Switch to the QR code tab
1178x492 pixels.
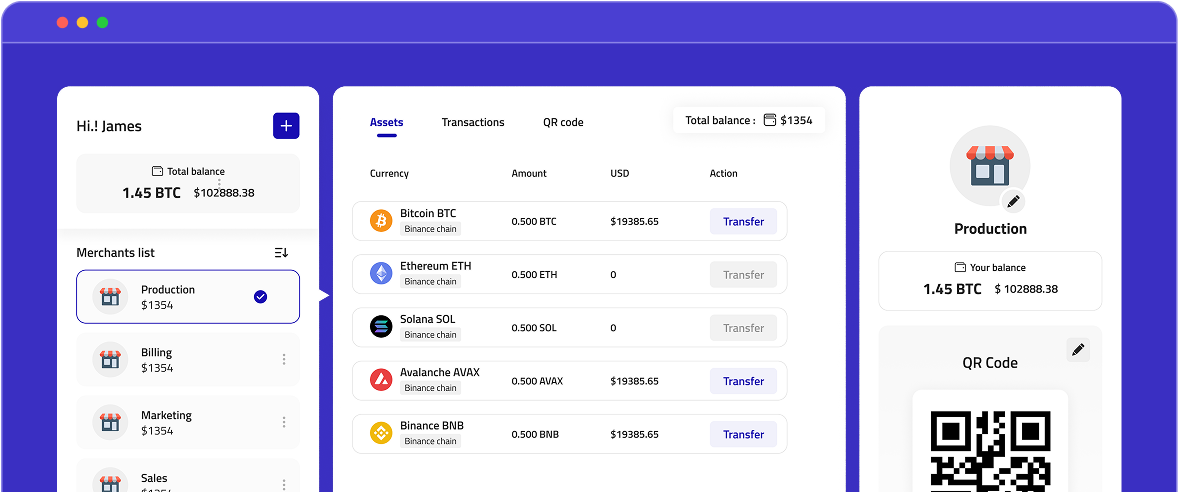click(563, 122)
